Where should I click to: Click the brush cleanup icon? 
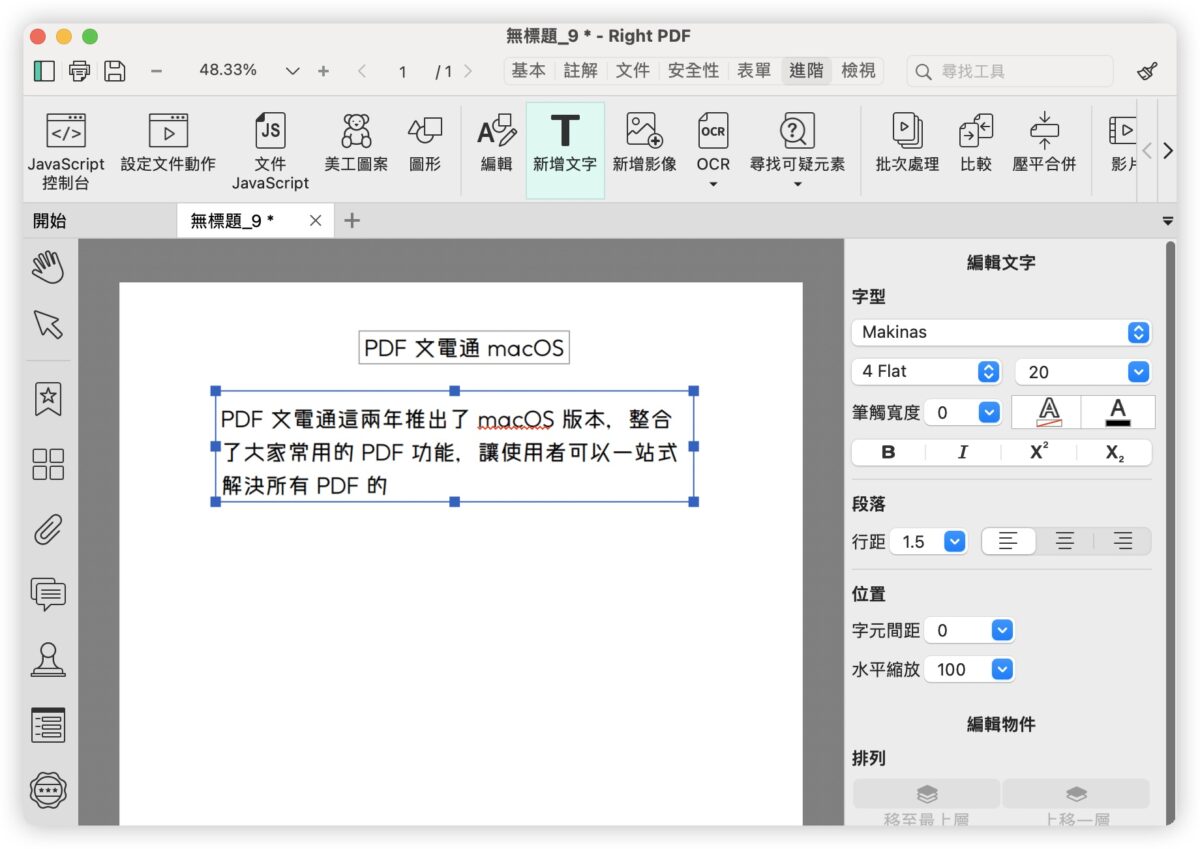(1148, 71)
